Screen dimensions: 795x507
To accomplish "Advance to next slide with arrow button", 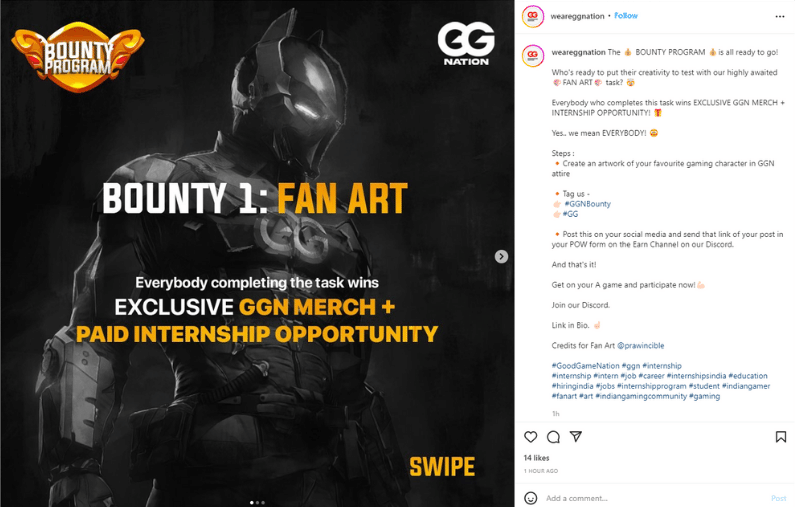I will click(501, 257).
